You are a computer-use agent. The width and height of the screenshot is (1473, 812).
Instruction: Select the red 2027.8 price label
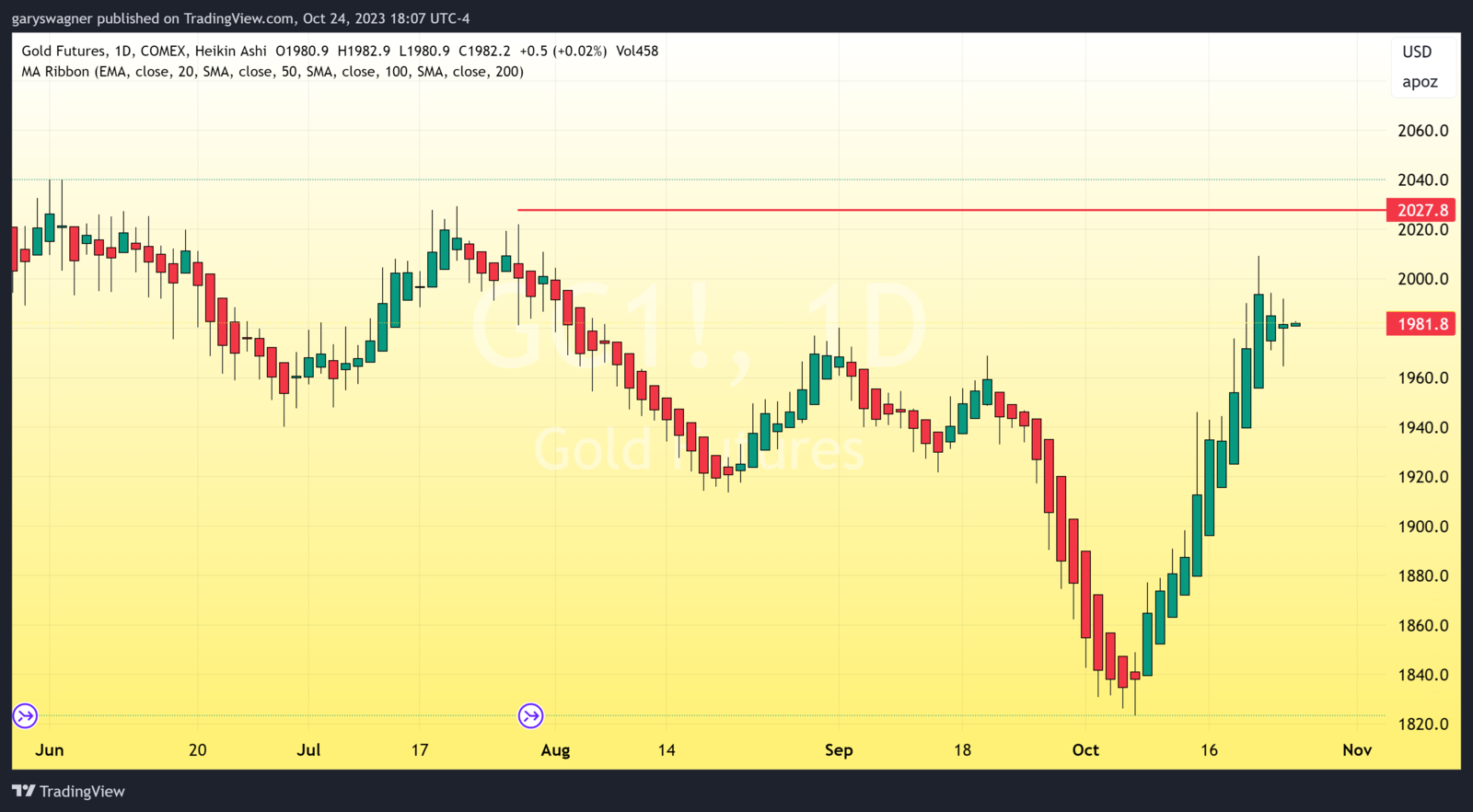coord(1421,211)
